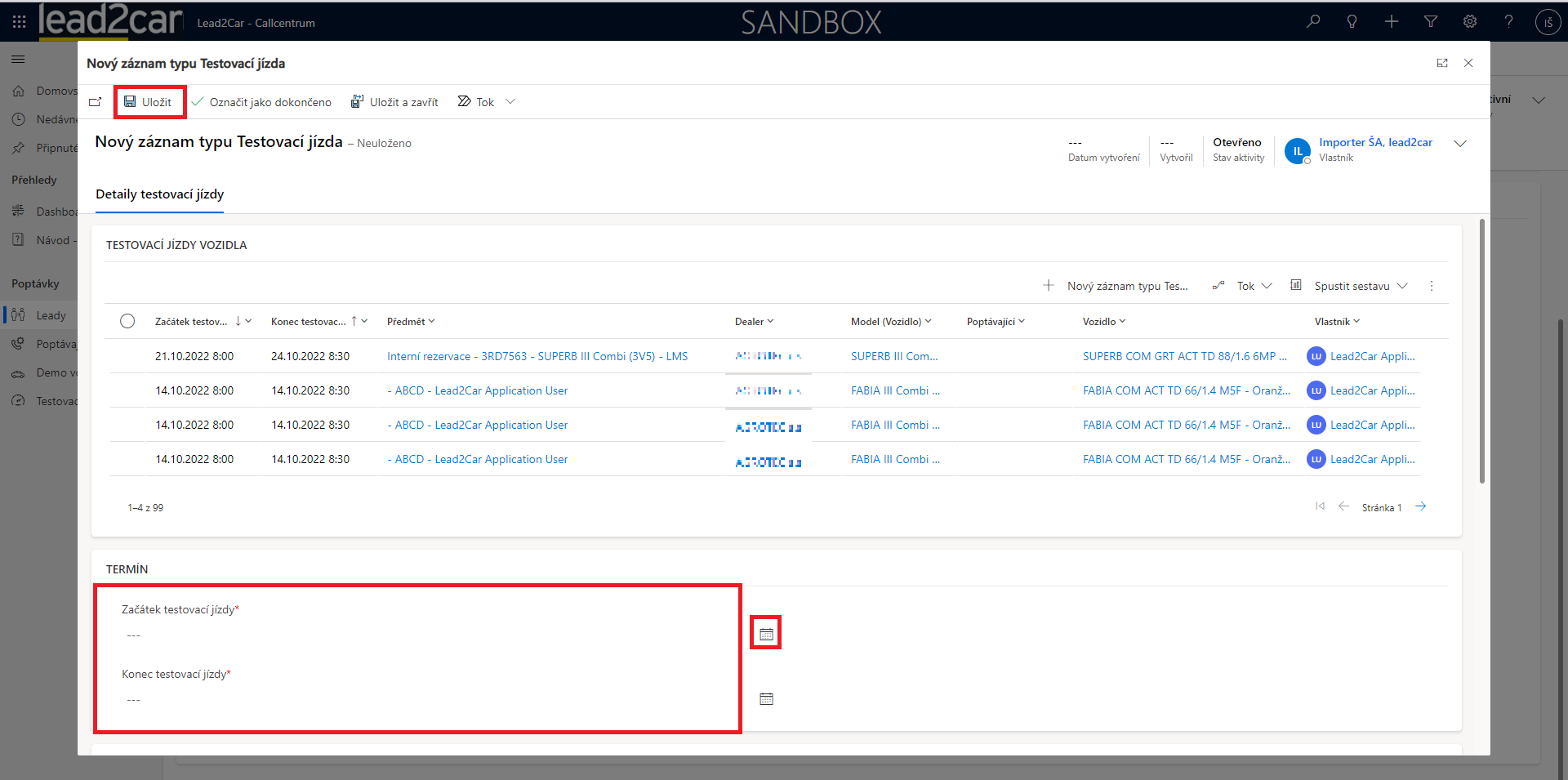Image resolution: width=1568 pixels, height=780 pixels.
Task: Click the search magnifier icon in header
Action: pos(1313,22)
